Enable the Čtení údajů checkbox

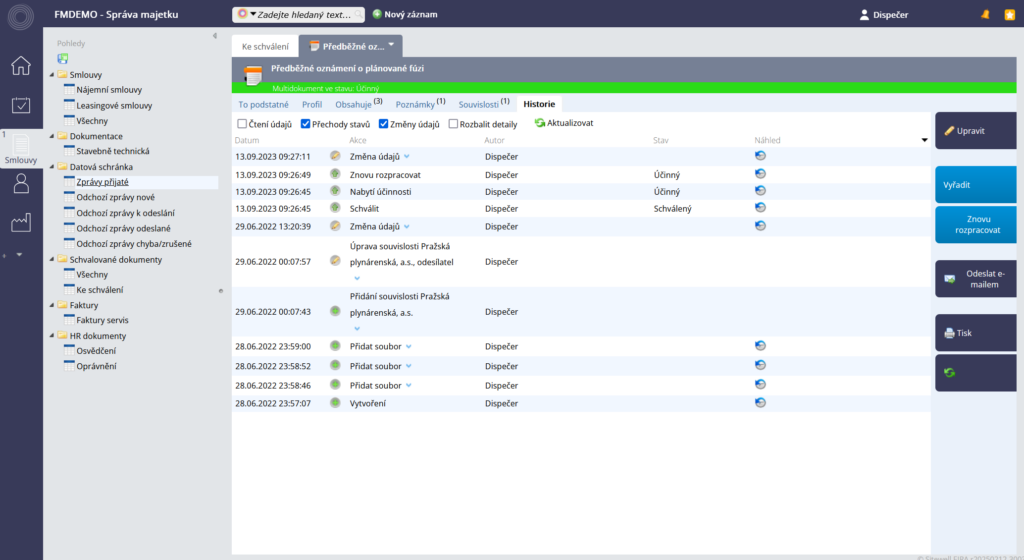click(x=242, y=124)
